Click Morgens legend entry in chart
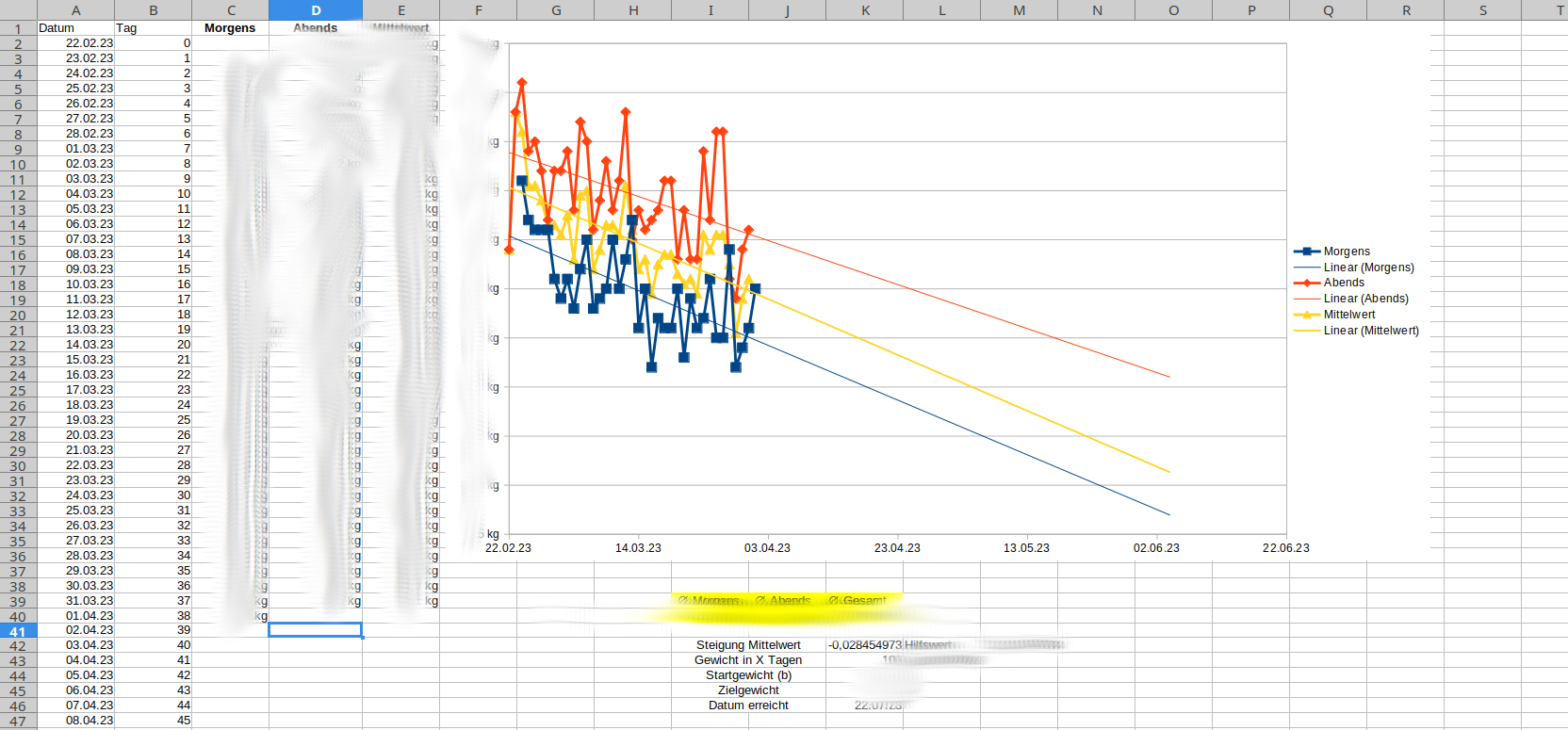1568x730 pixels. pyautogui.click(x=1332, y=251)
